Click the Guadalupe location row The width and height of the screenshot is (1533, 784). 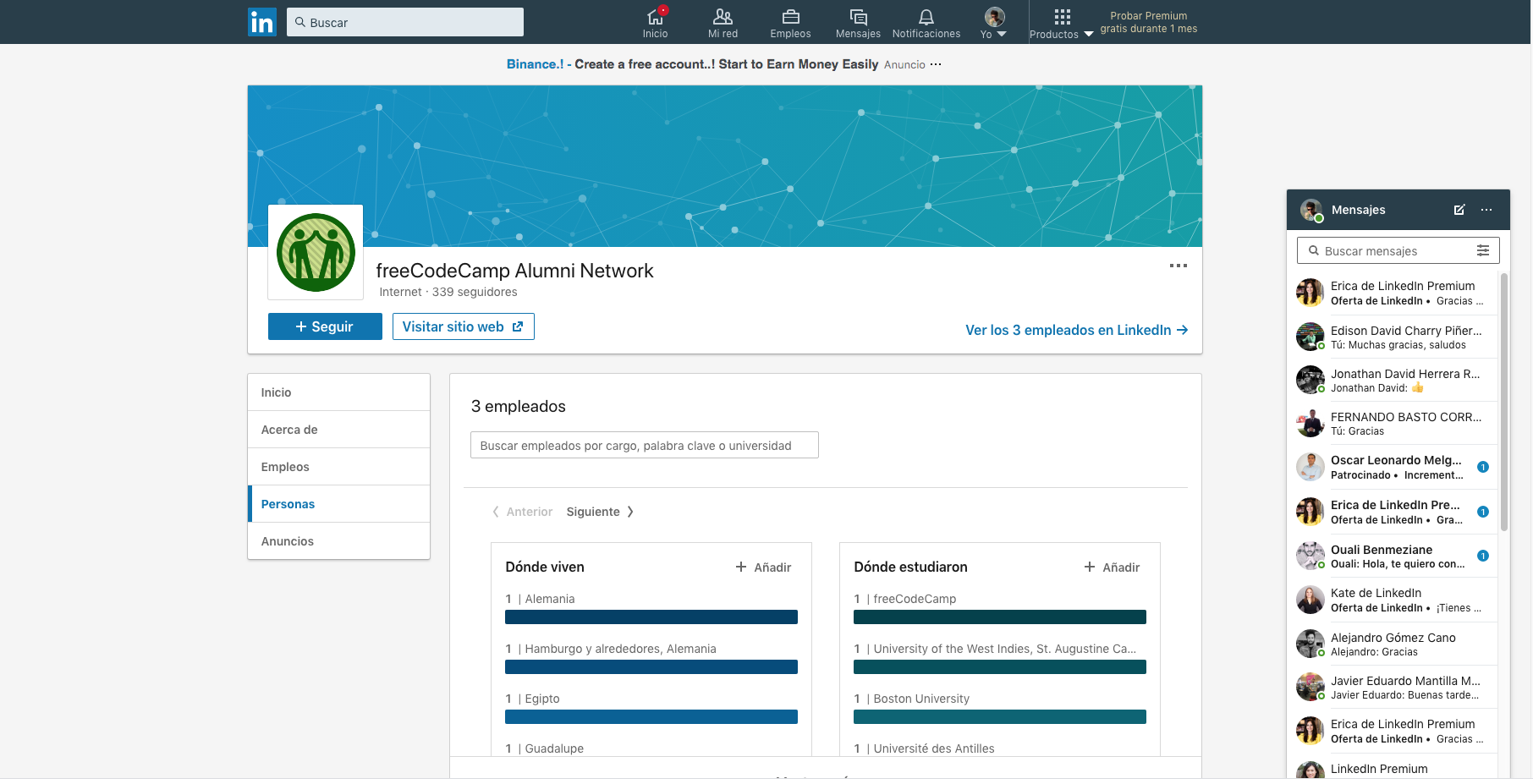[651, 748]
